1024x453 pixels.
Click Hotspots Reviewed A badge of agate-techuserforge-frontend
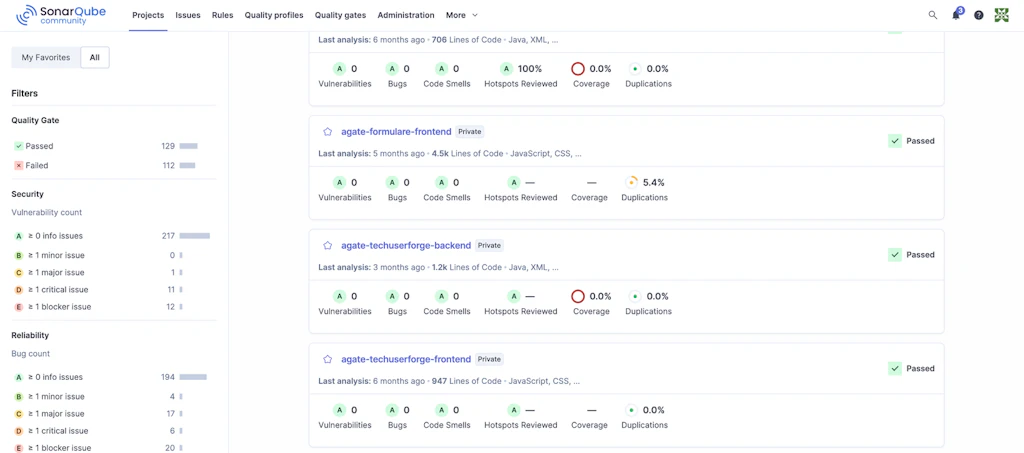point(514,410)
